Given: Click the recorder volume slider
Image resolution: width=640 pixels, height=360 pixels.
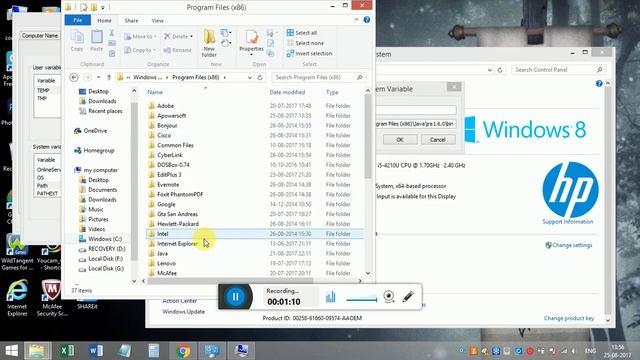Looking at the screenshot, I should [362, 300].
